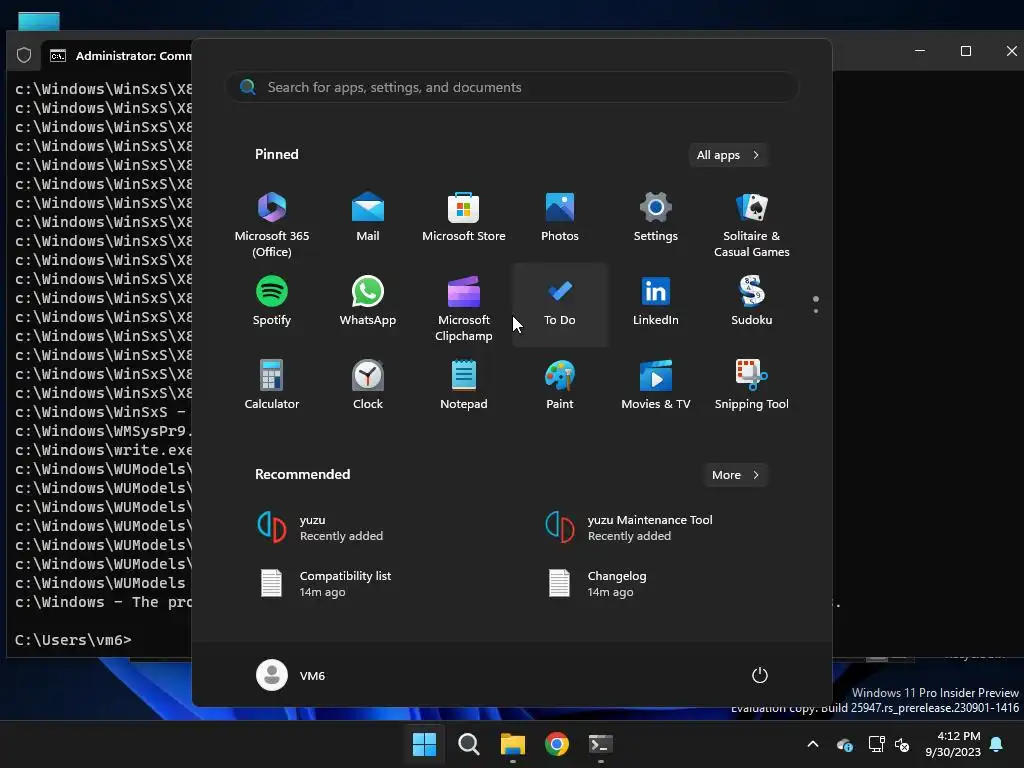The image size is (1024, 768).
Task: Click the c:\Windows\write.exe line in Terminal
Action: pyautogui.click(x=103, y=450)
